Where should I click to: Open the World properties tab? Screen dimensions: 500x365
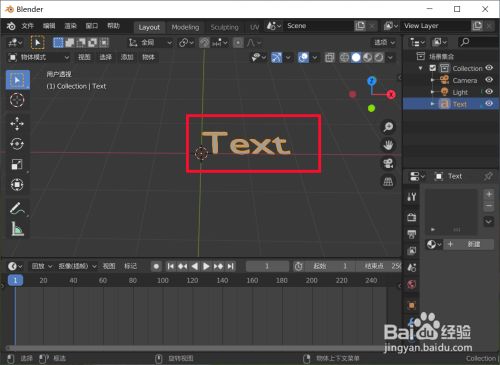(x=412, y=284)
